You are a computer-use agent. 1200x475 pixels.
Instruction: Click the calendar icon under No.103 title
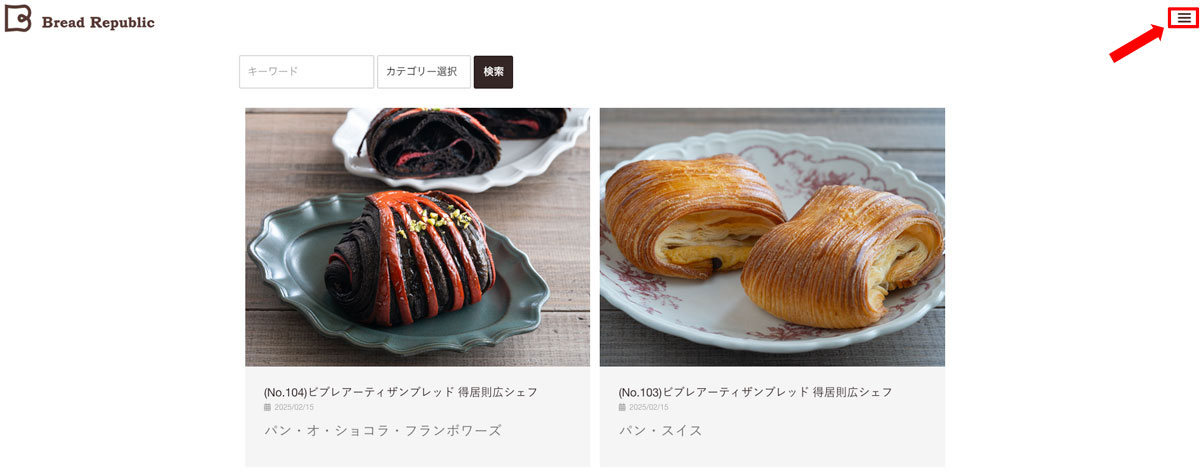[622, 407]
